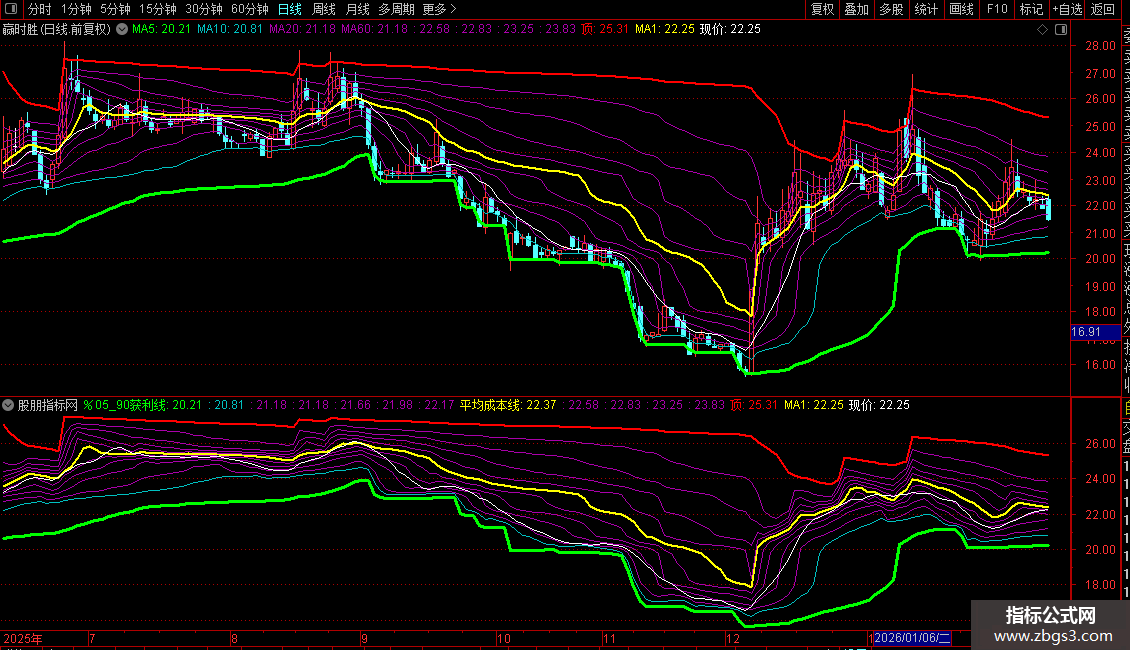Expand the 更多 period options
This screenshot has width=1130, height=650.
click(x=439, y=9)
